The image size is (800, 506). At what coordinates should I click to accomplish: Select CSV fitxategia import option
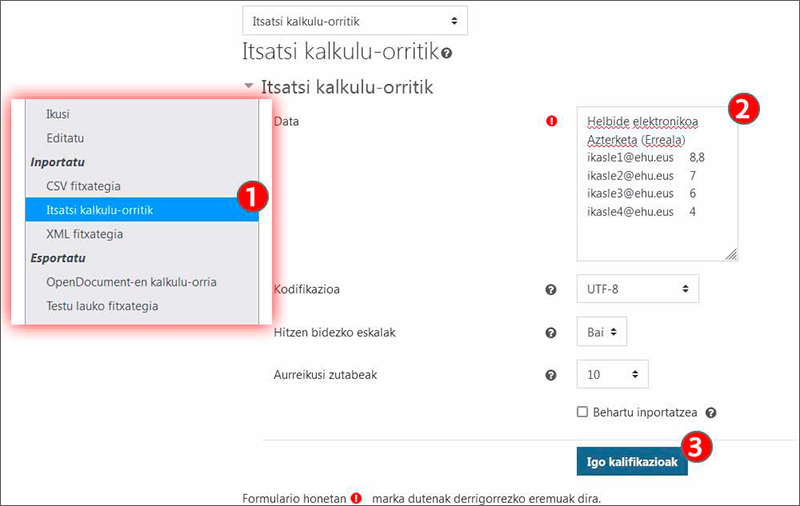[x=83, y=186]
